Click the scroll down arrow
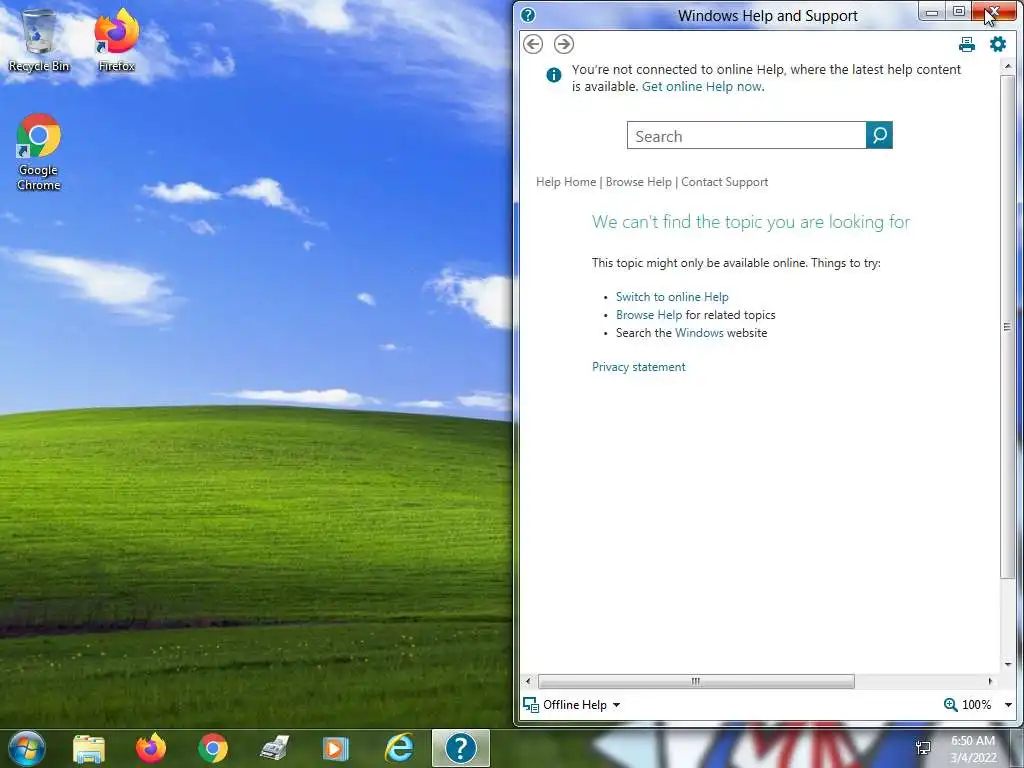 pos(1008,664)
